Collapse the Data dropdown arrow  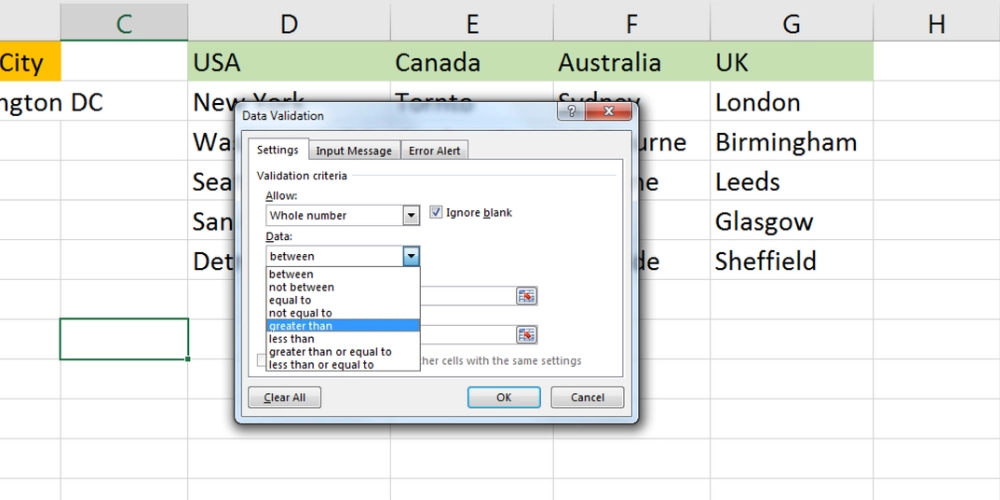tap(411, 256)
